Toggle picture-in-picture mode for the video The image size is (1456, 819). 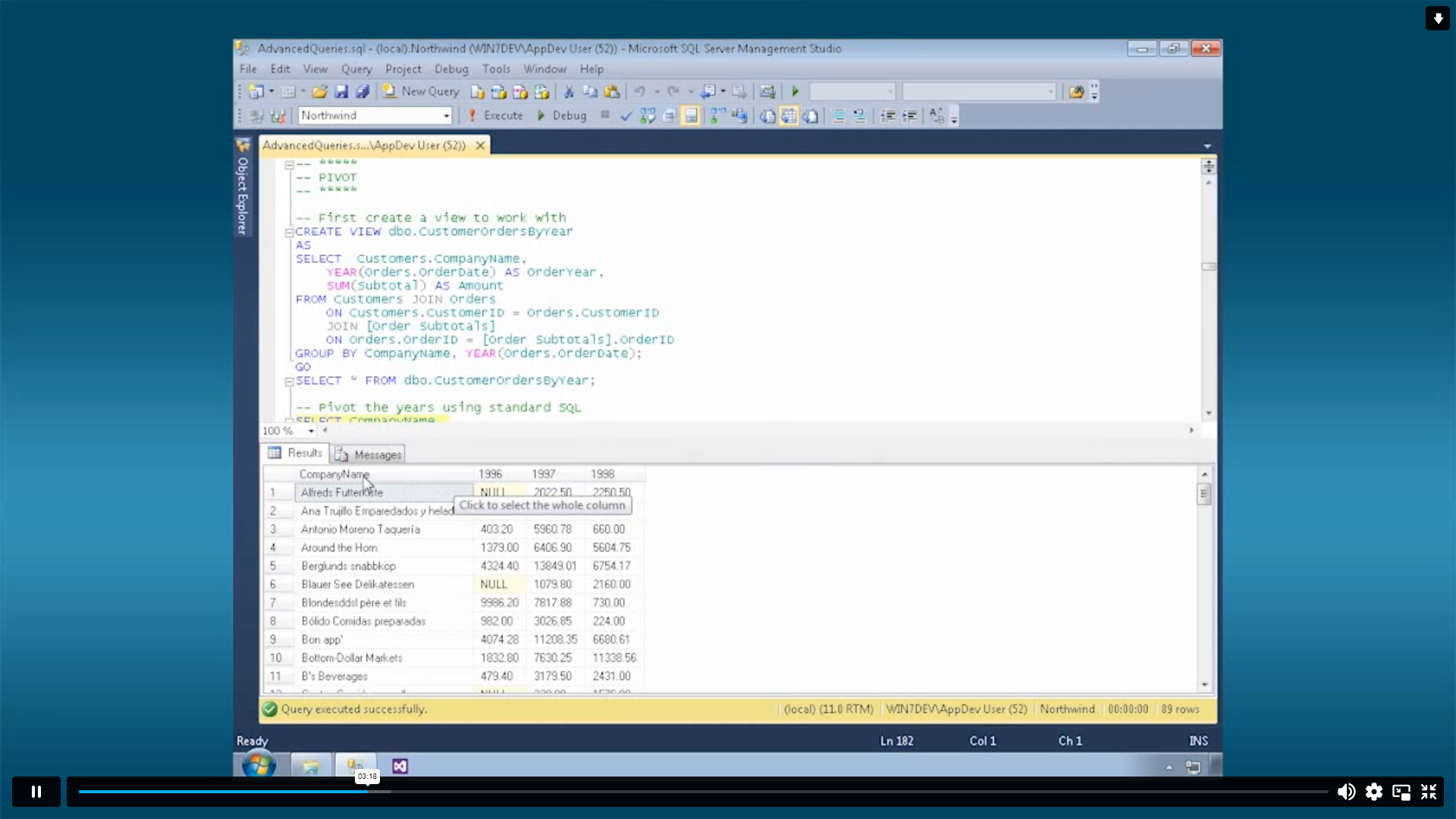click(x=1401, y=791)
